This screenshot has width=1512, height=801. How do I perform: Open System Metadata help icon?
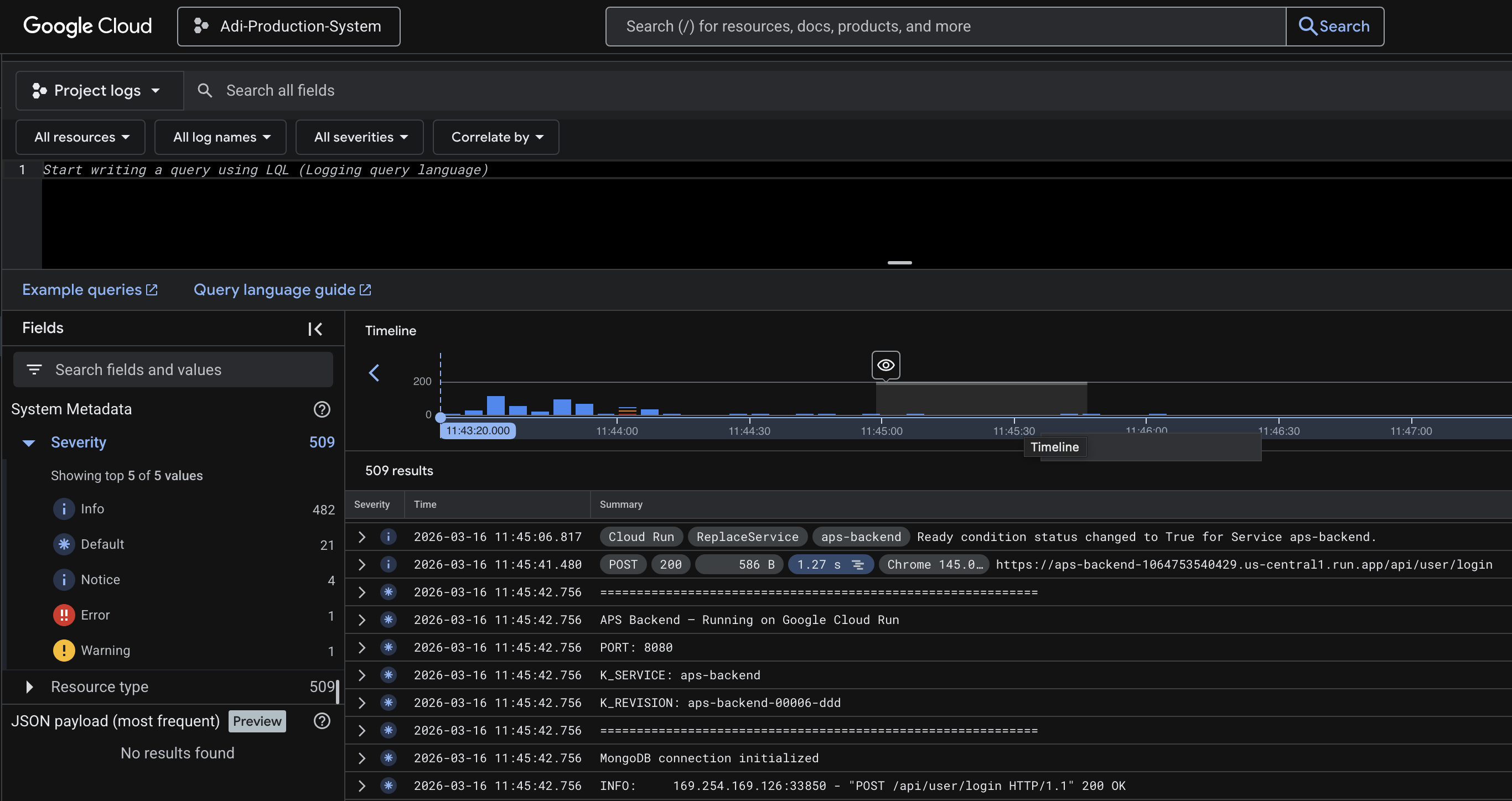pyautogui.click(x=322, y=409)
